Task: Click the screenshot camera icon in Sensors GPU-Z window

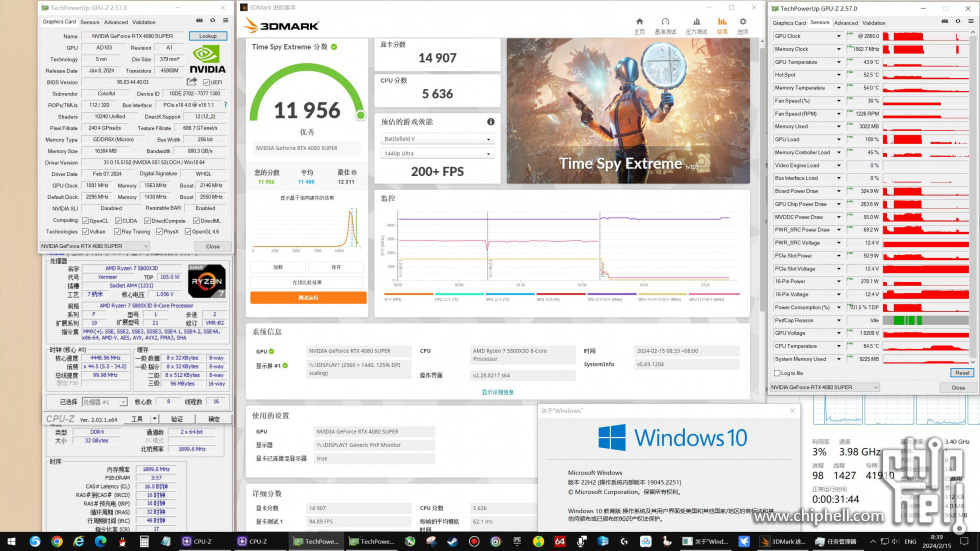Action: pos(944,22)
